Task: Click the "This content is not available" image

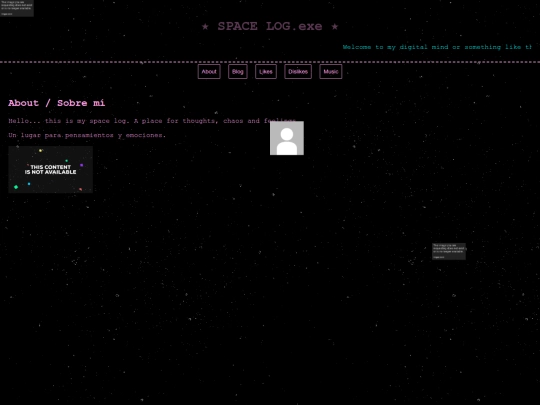Action: tap(51, 169)
